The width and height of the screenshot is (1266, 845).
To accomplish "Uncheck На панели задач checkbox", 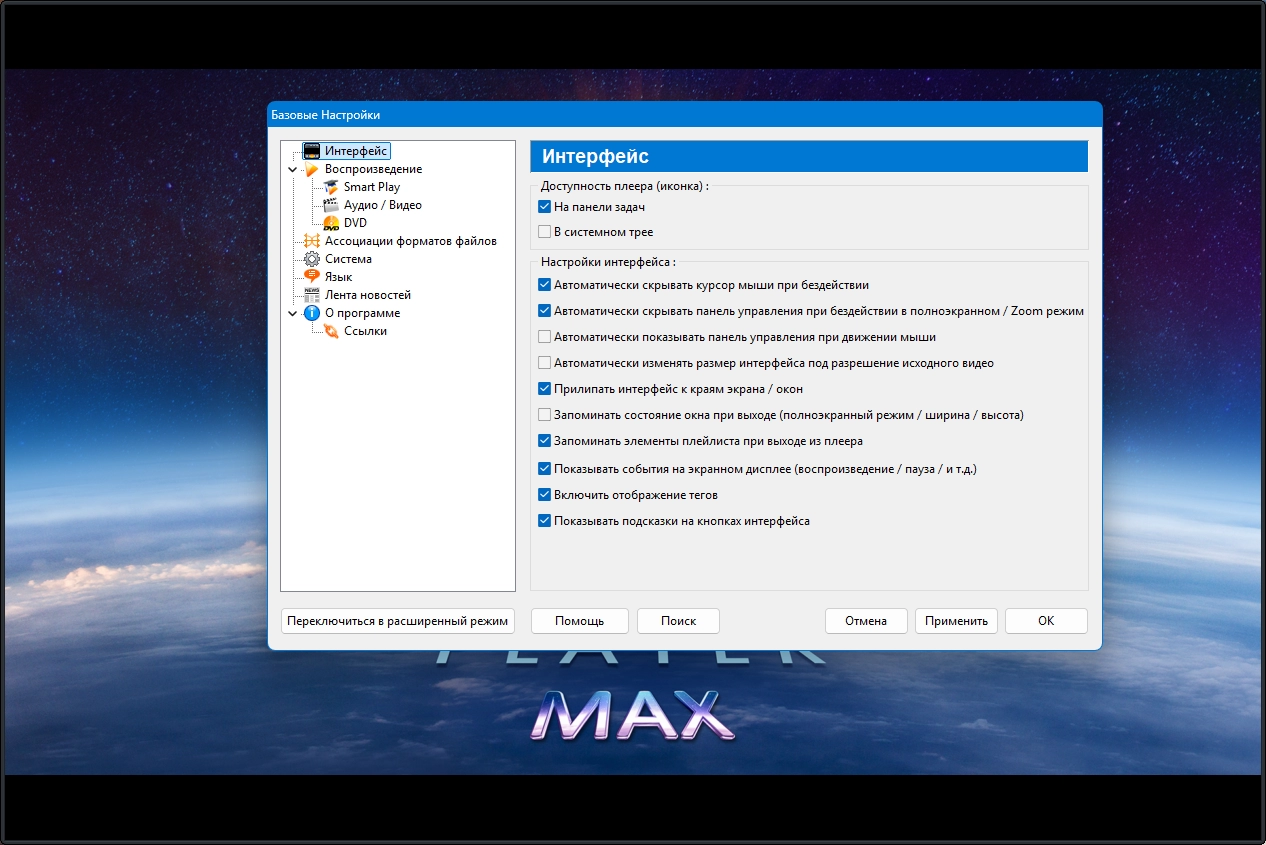I will point(545,207).
